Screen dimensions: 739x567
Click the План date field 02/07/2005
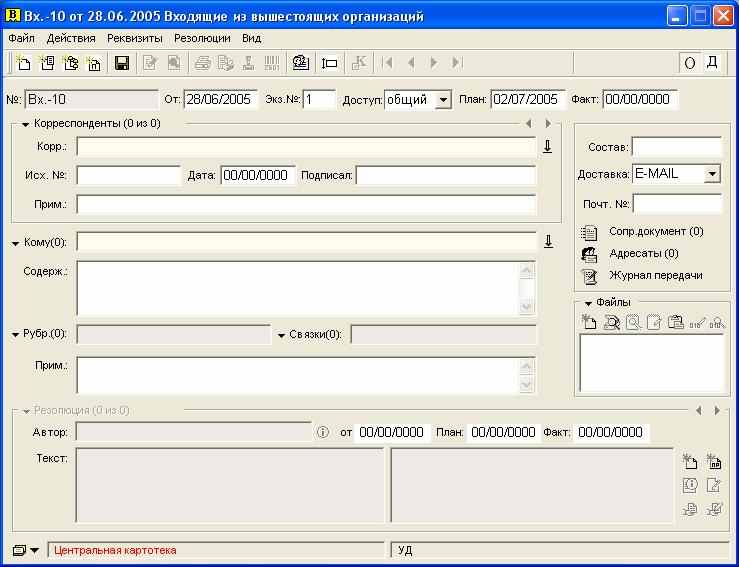pyautogui.click(x=528, y=99)
